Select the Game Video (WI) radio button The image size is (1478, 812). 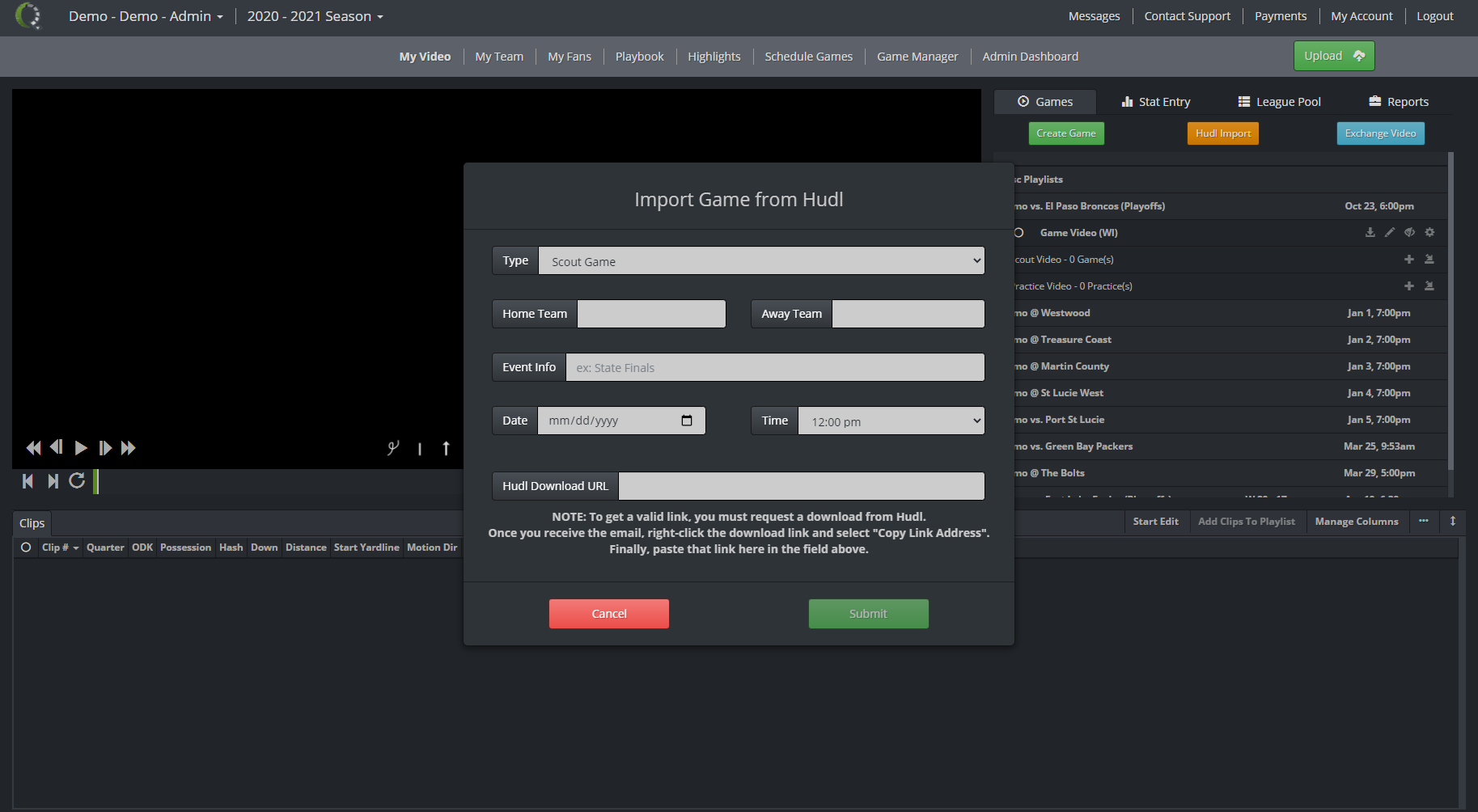coord(1019,233)
